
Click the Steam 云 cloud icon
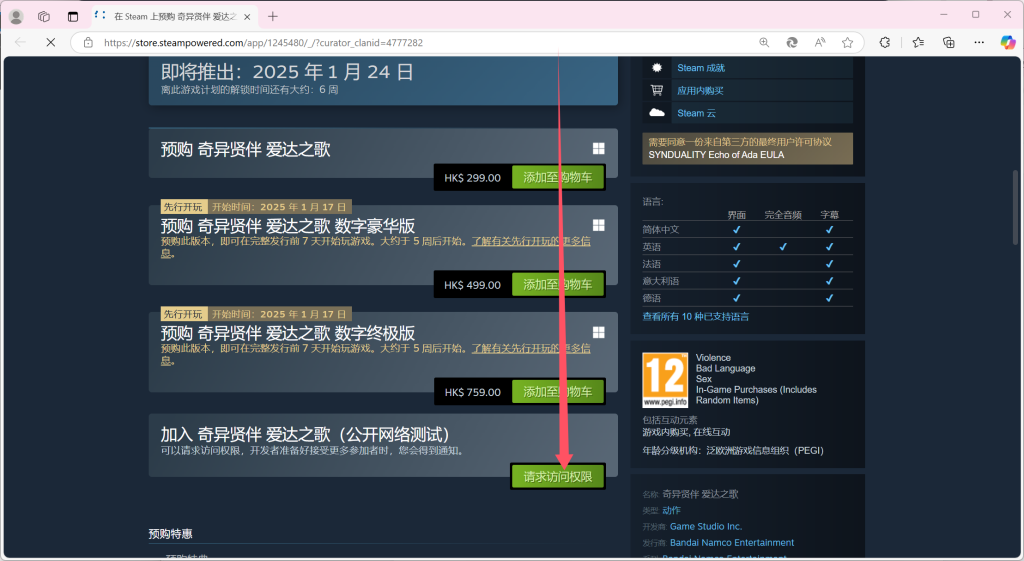pos(657,112)
